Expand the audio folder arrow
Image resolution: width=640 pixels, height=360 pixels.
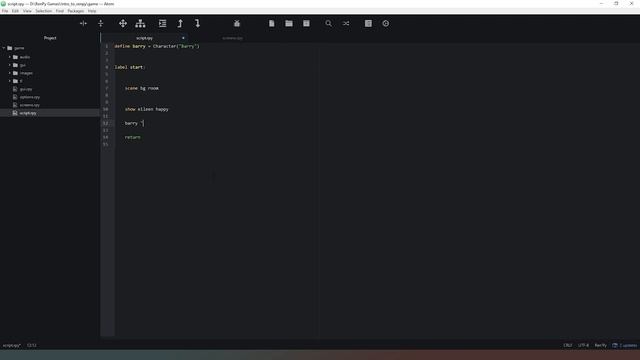click(10, 57)
